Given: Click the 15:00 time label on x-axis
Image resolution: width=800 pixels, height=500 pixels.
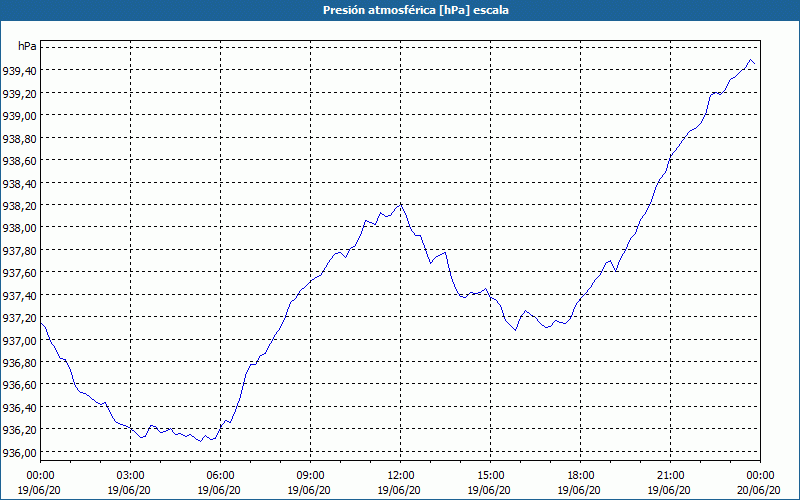Looking at the screenshot, I should click(x=491, y=476).
